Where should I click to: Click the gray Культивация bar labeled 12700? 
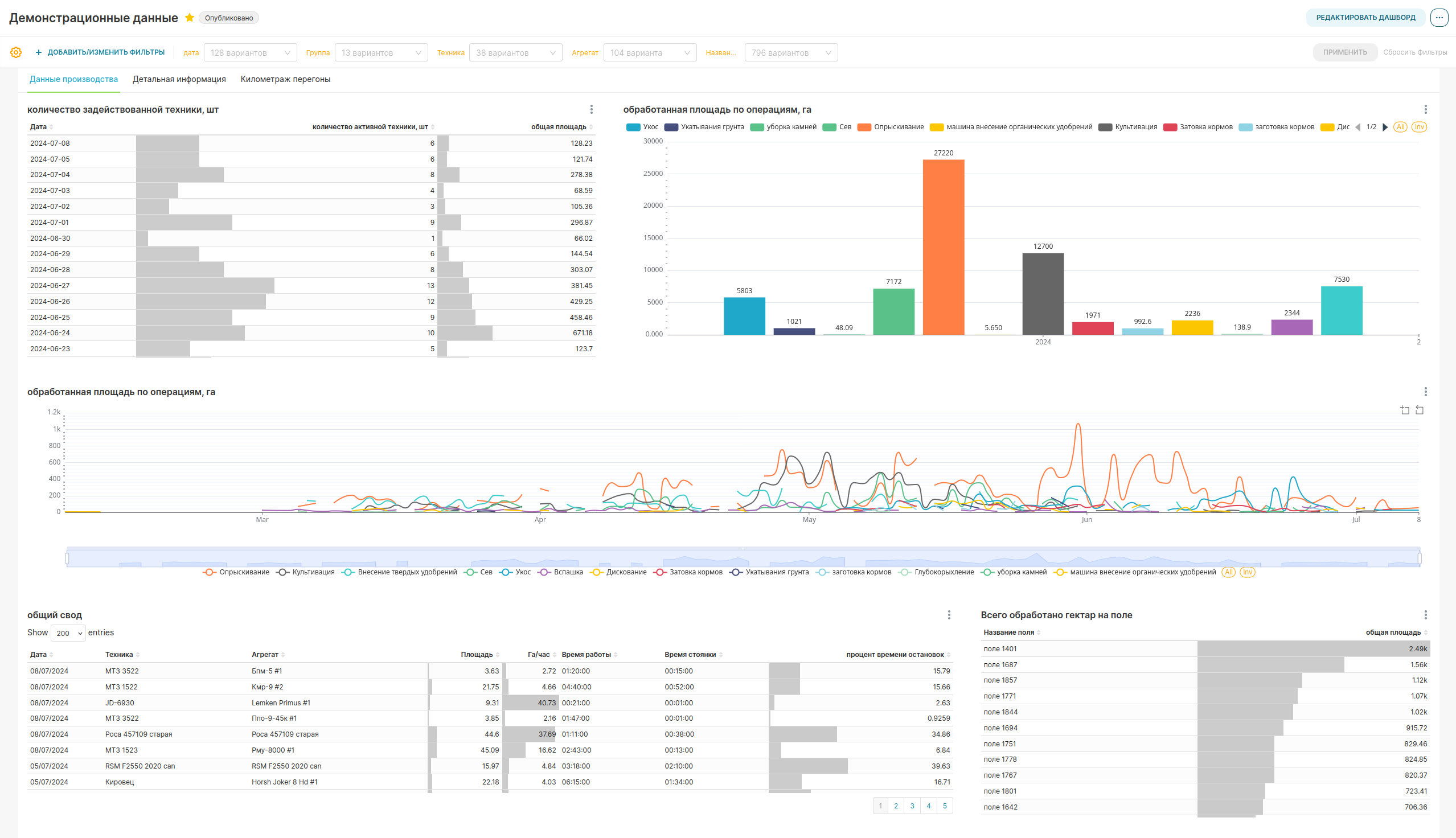point(1043,294)
